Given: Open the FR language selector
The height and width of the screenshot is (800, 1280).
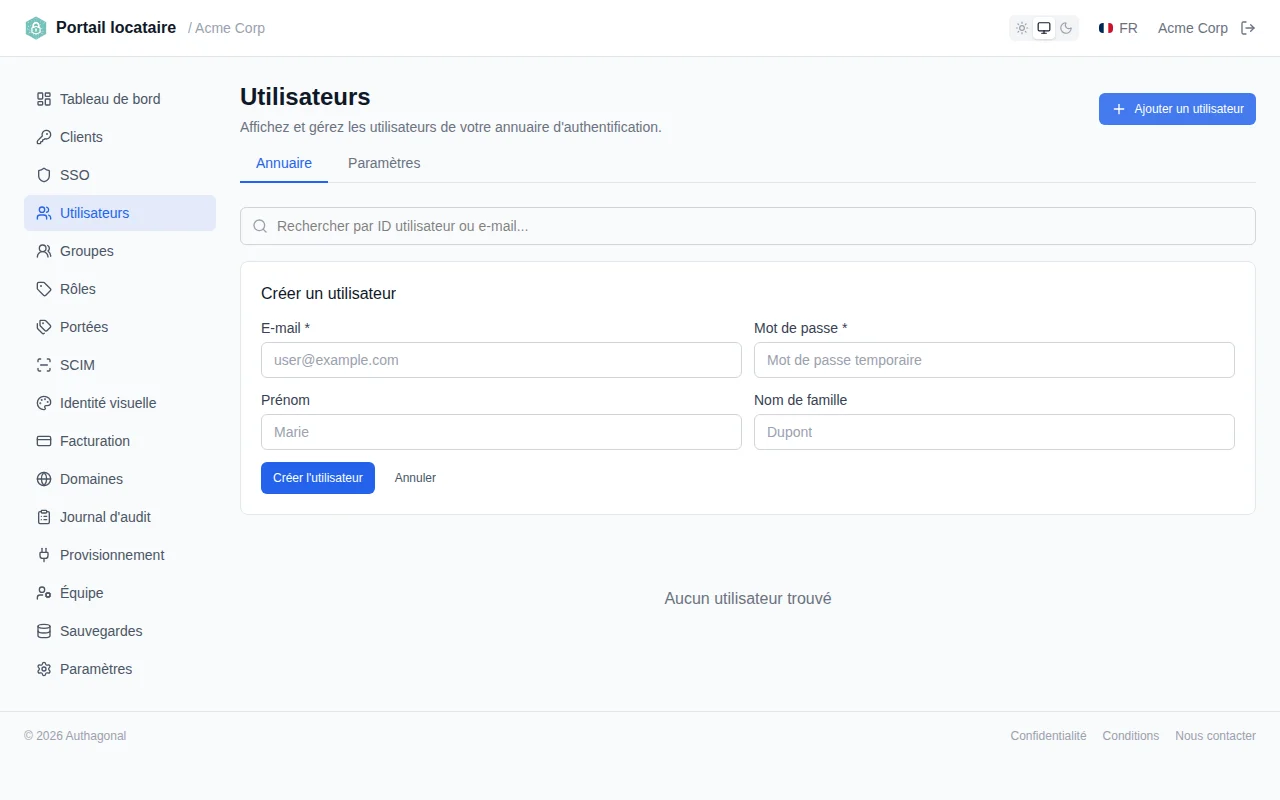Looking at the screenshot, I should [1118, 28].
